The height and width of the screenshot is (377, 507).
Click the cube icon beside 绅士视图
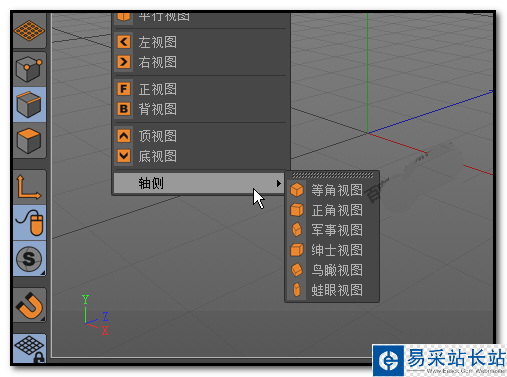point(297,250)
